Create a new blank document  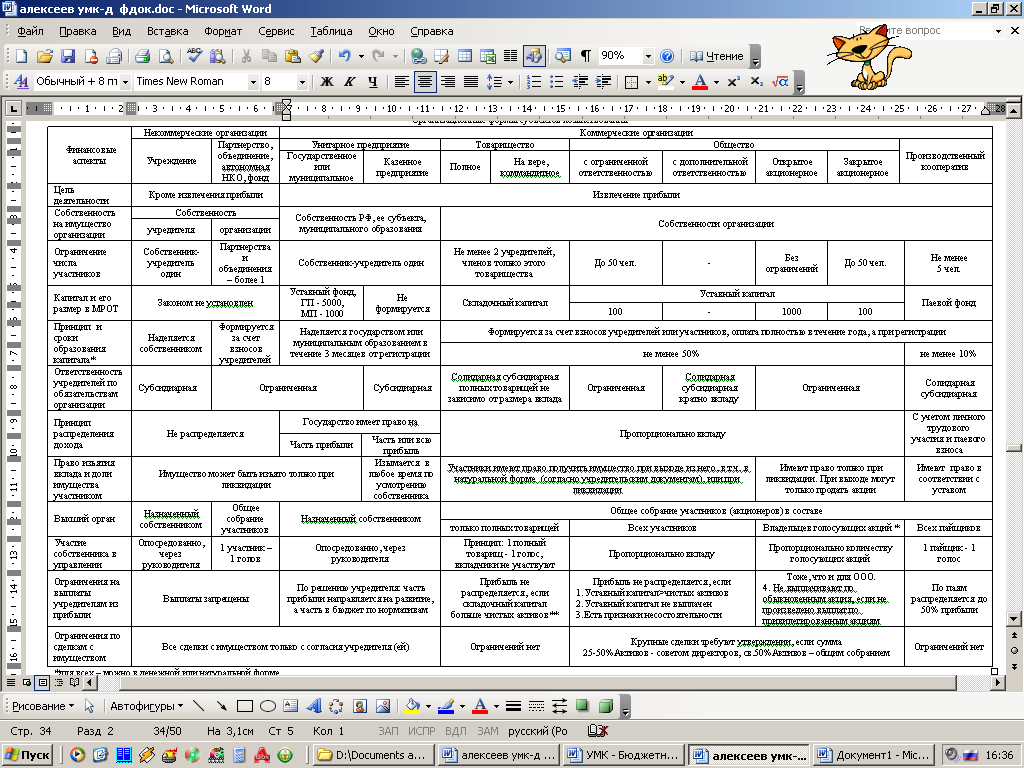(22, 56)
